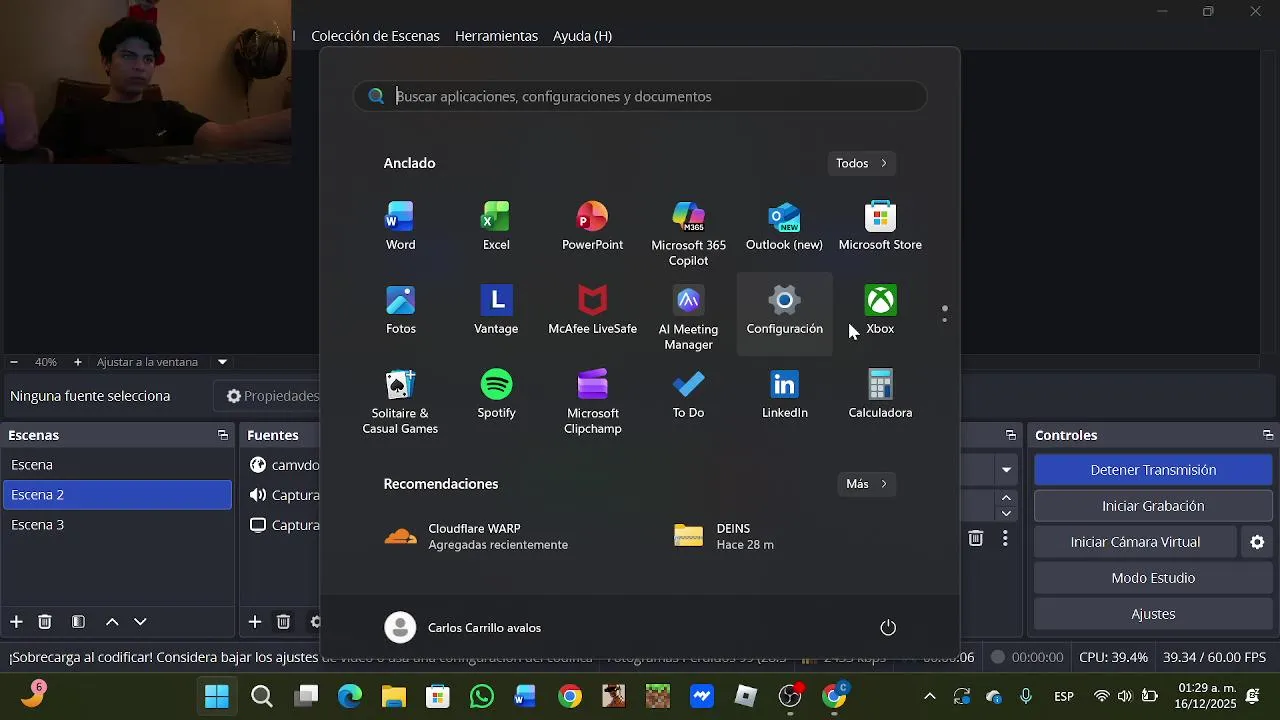Screen dimensions: 1280x720
Task: Enable Modo Estudio
Action: pyautogui.click(x=1153, y=578)
